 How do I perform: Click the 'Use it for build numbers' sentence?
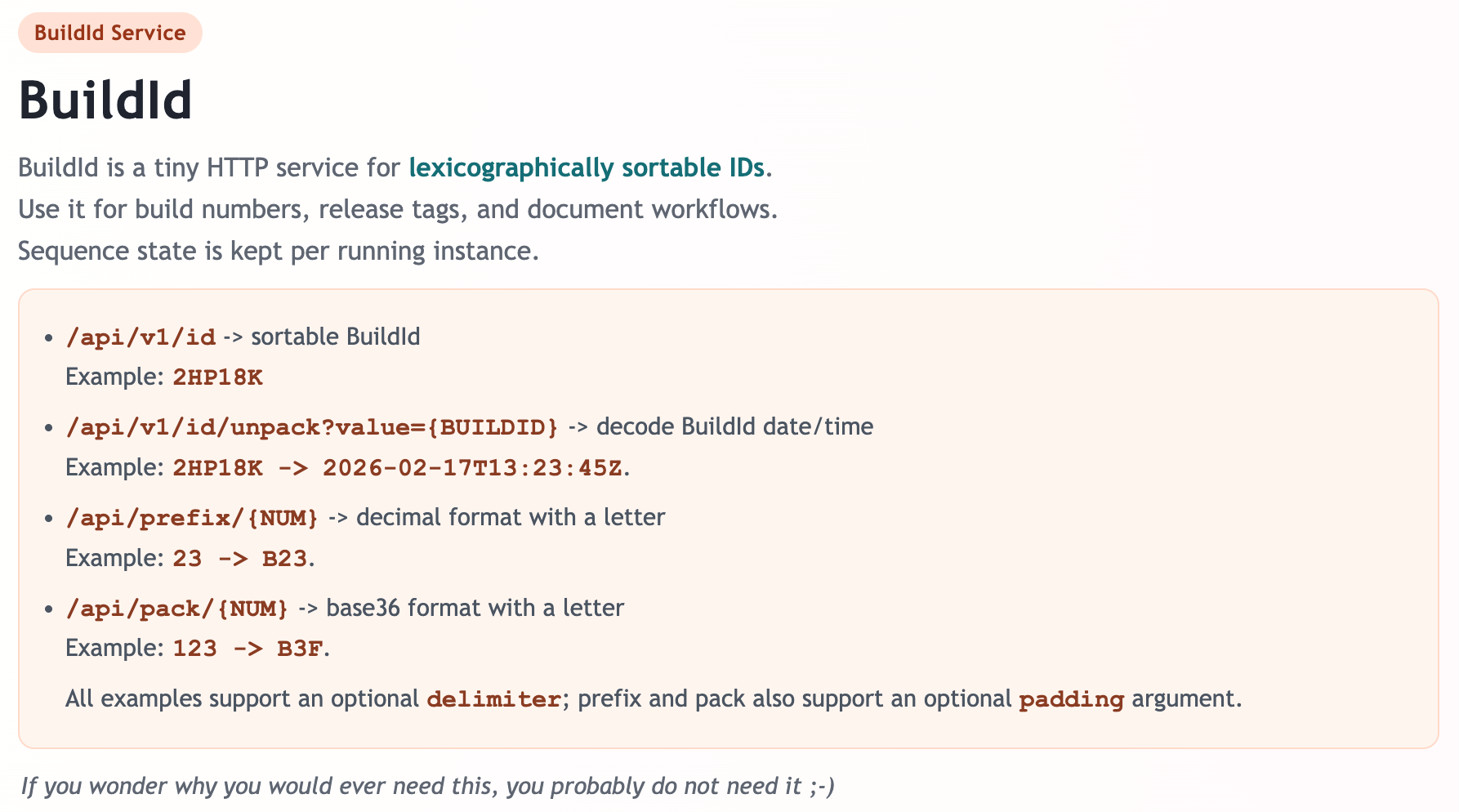click(397, 209)
